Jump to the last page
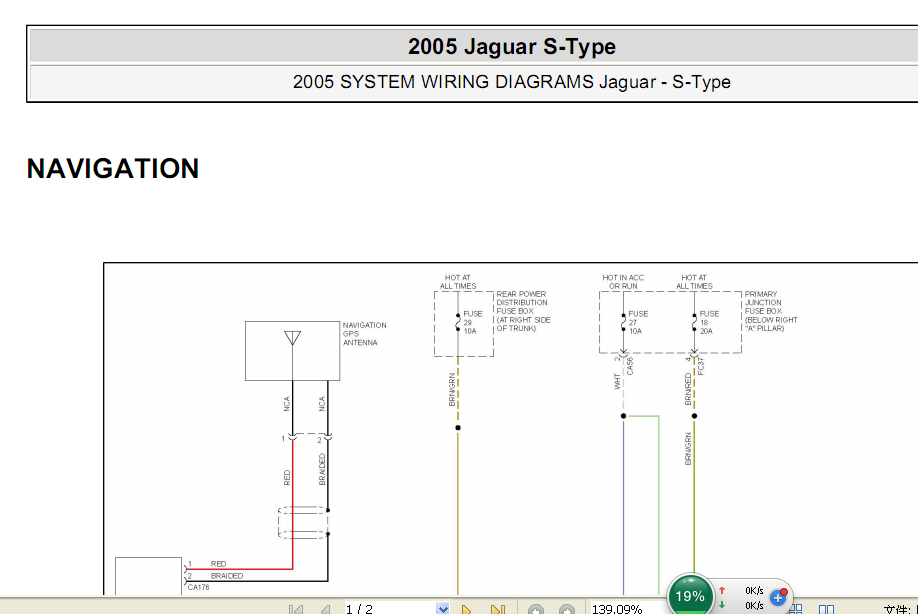 coord(497,609)
